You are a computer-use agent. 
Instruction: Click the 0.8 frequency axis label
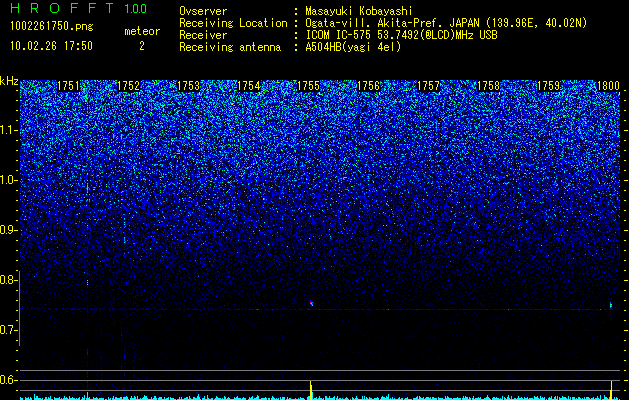point(8,280)
